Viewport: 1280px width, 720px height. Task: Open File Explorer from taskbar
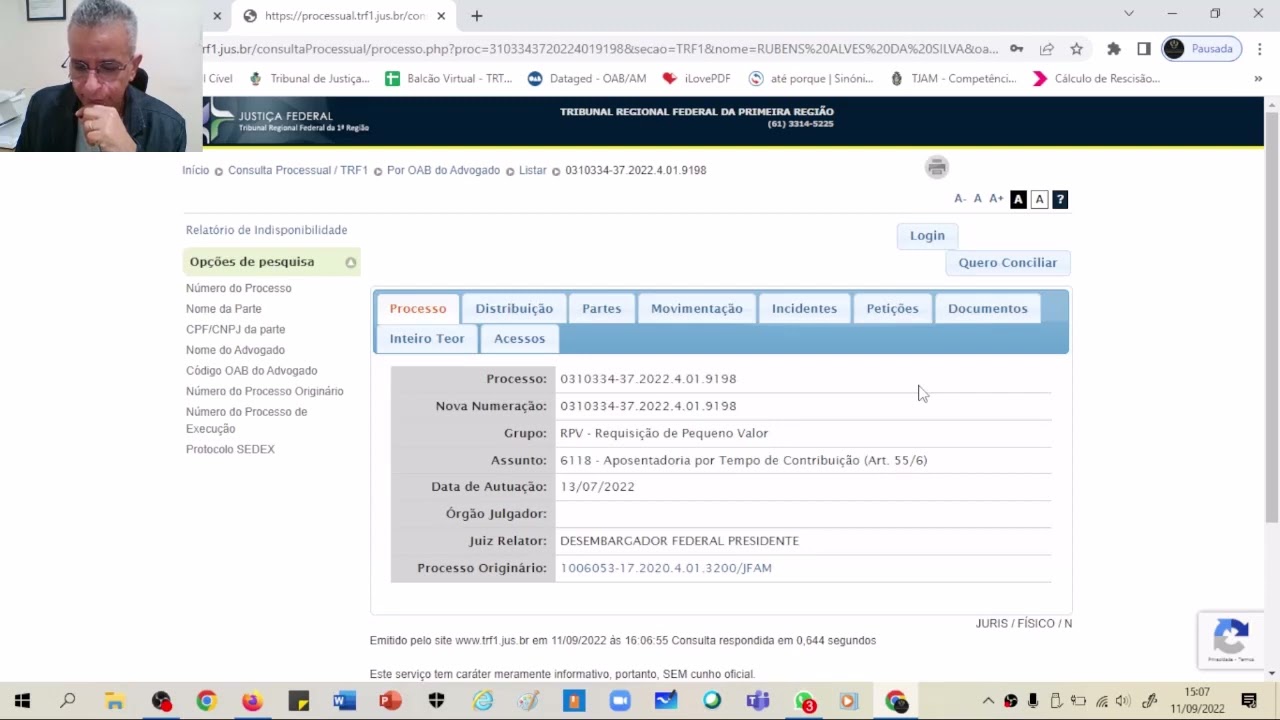[x=114, y=701]
